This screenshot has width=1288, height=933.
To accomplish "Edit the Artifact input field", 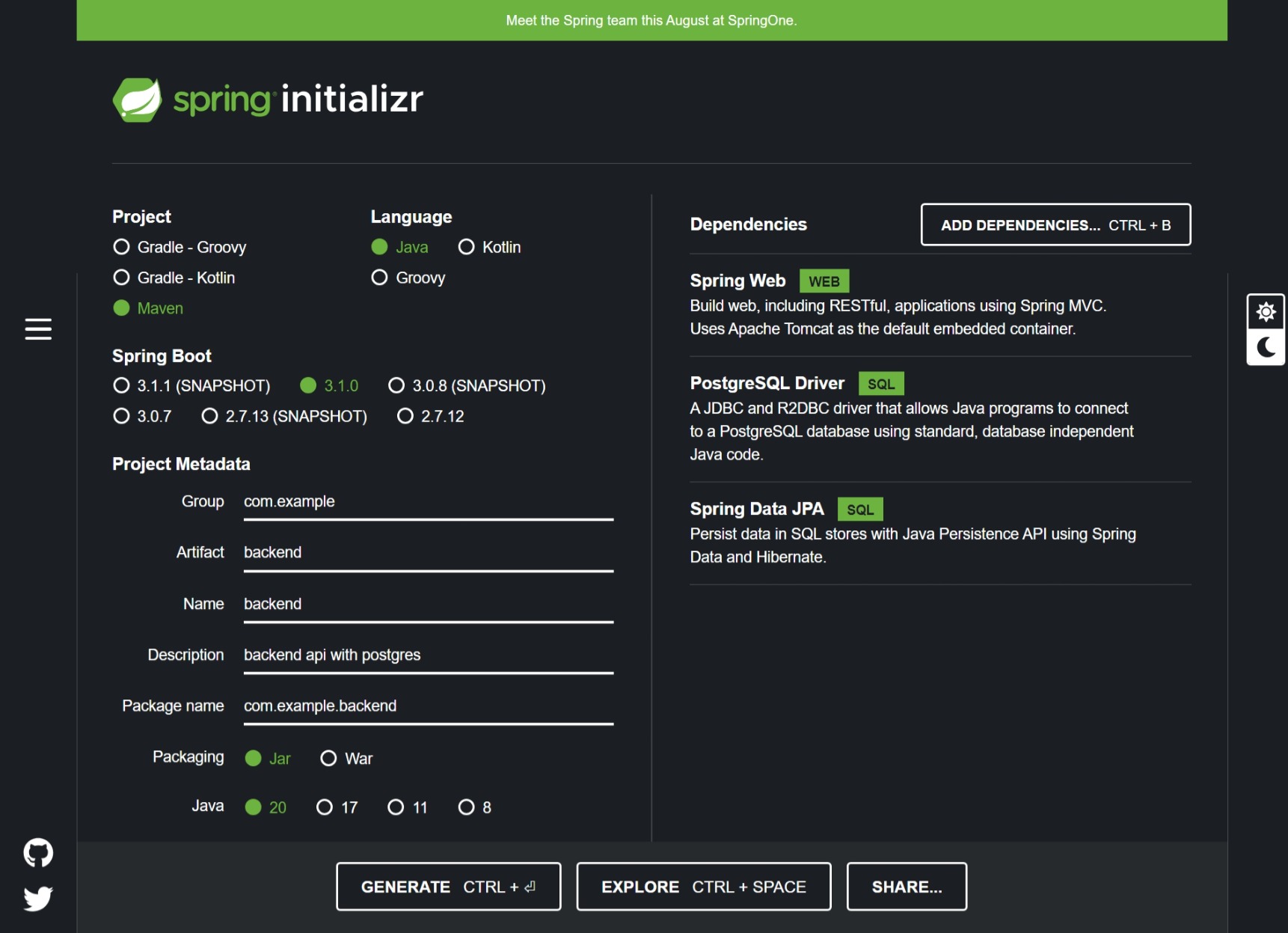I will tap(429, 553).
